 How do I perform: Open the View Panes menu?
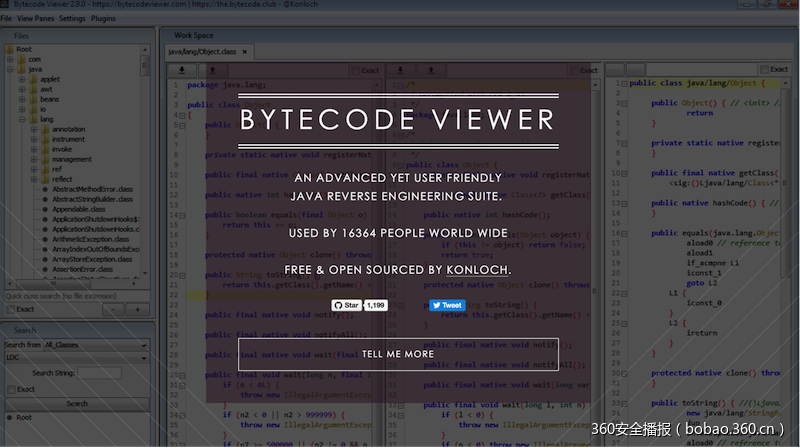(x=36, y=18)
